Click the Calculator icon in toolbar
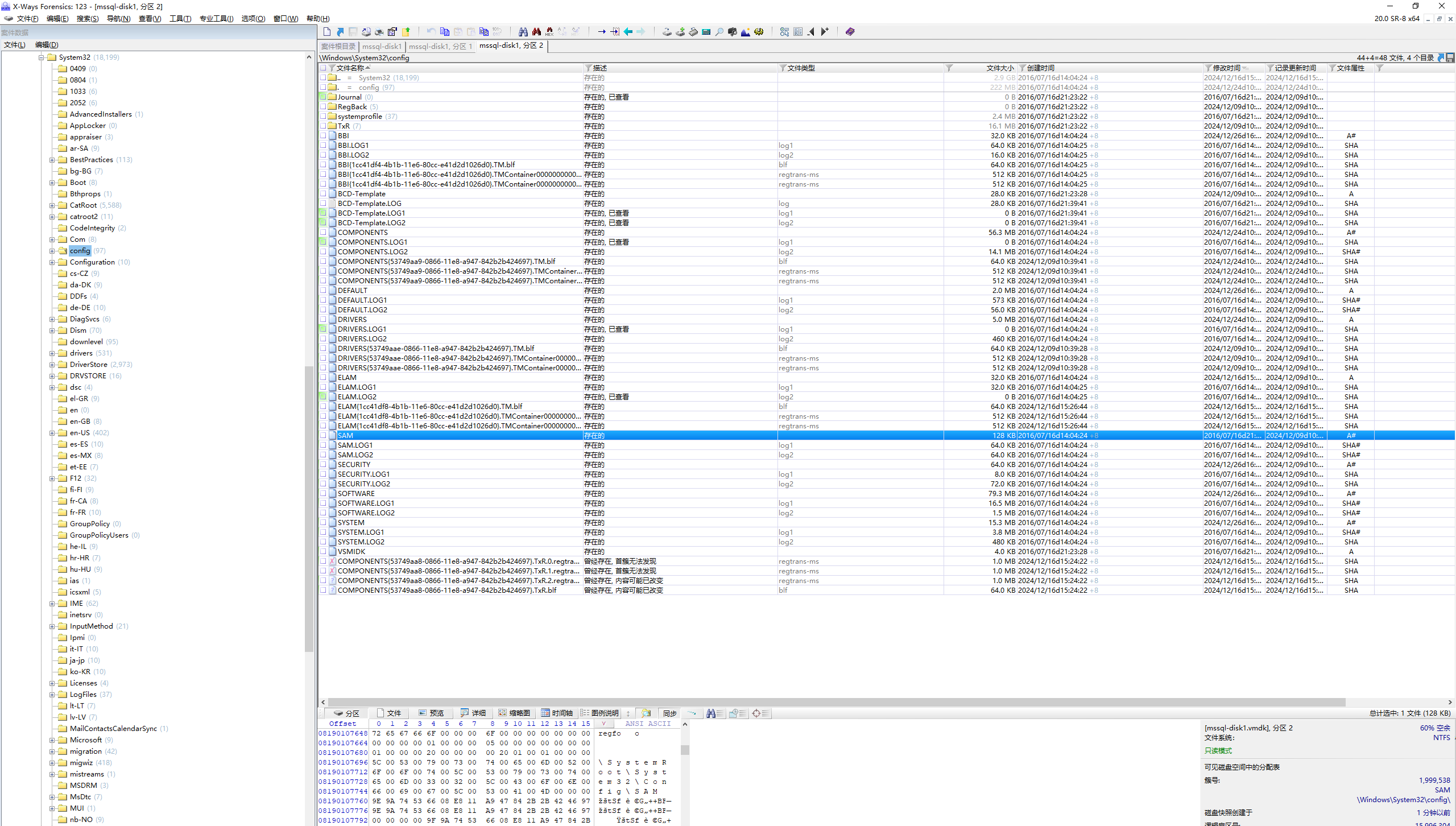The image size is (1456, 826). [706, 32]
